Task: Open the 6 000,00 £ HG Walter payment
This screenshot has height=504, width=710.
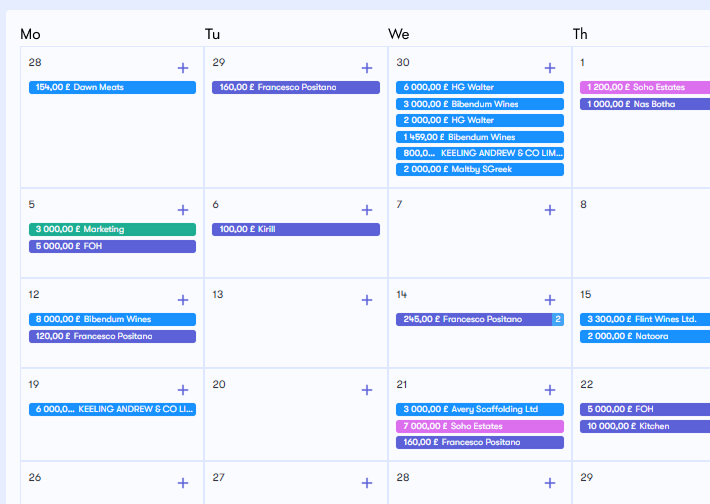Action: tap(480, 88)
